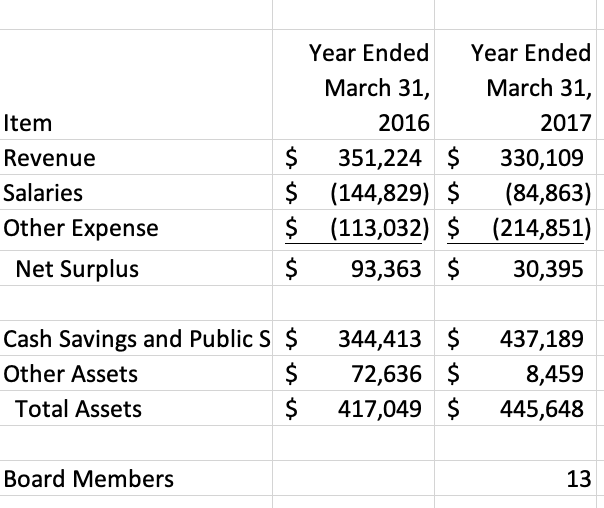Click the "Year Ended March 31, 2016" header
Viewport: 604px width, 508px height.
pyautogui.click(x=368, y=87)
